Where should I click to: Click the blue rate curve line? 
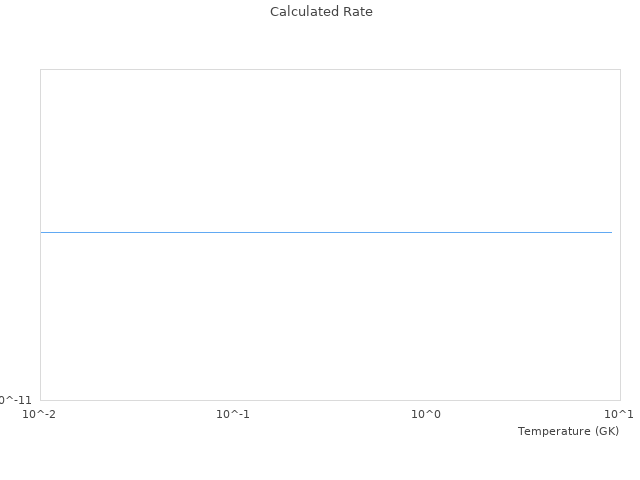tap(326, 232)
